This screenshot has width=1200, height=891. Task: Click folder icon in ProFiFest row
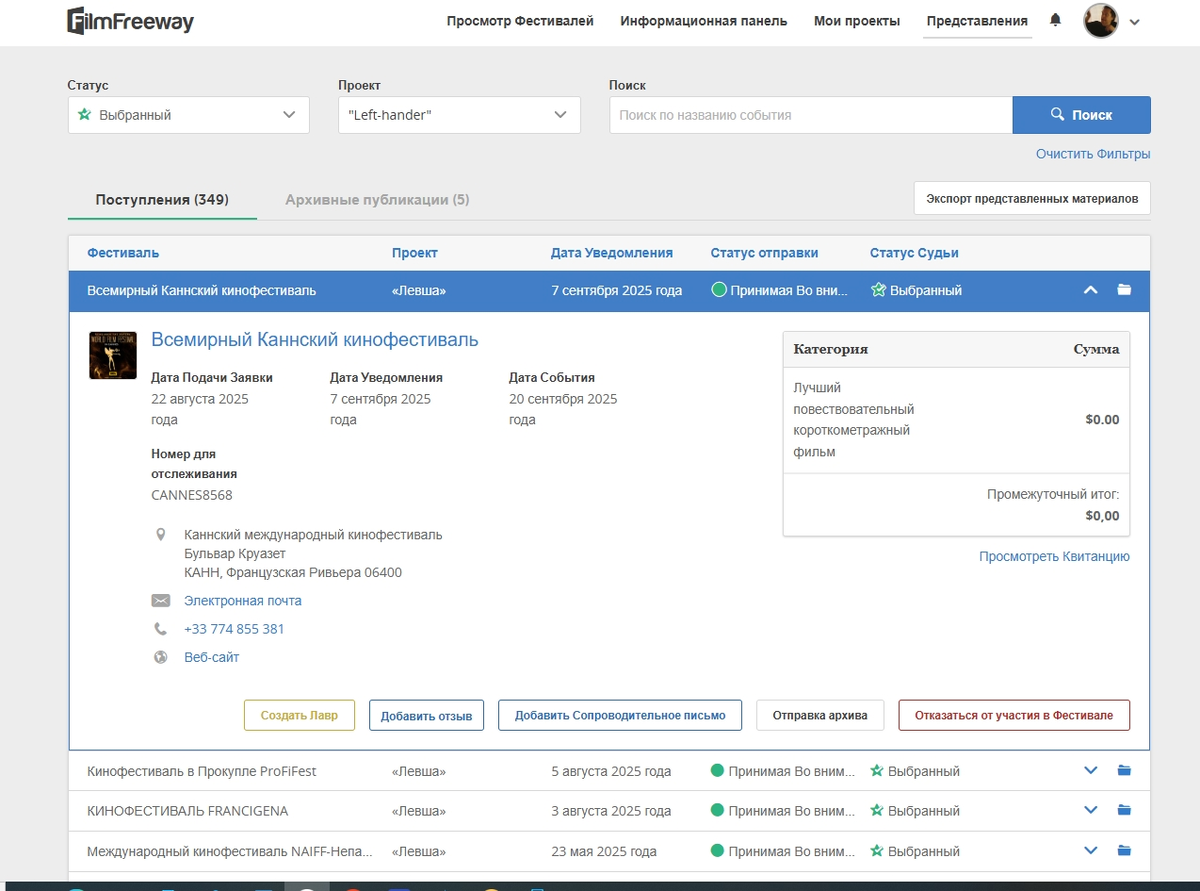1124,771
